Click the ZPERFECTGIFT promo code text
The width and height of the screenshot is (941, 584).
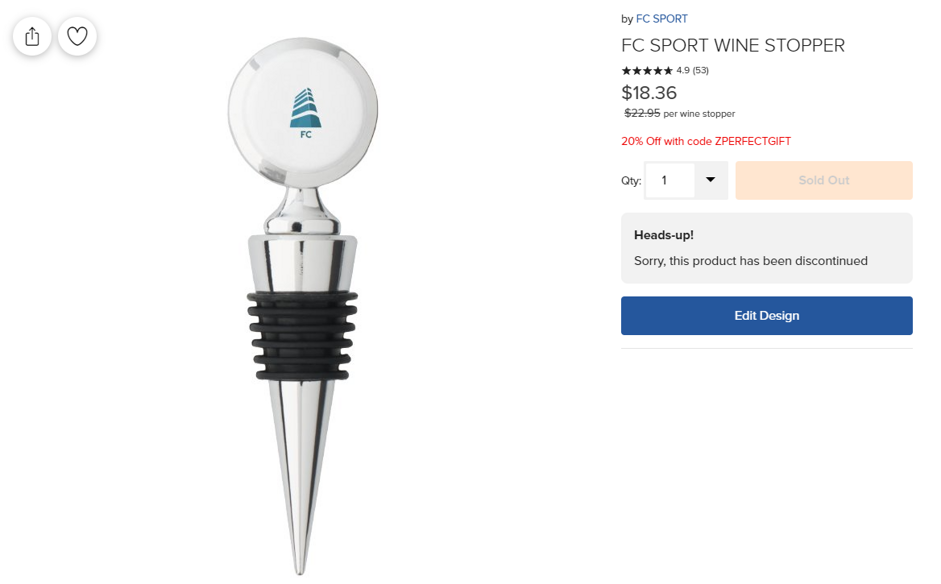click(752, 141)
